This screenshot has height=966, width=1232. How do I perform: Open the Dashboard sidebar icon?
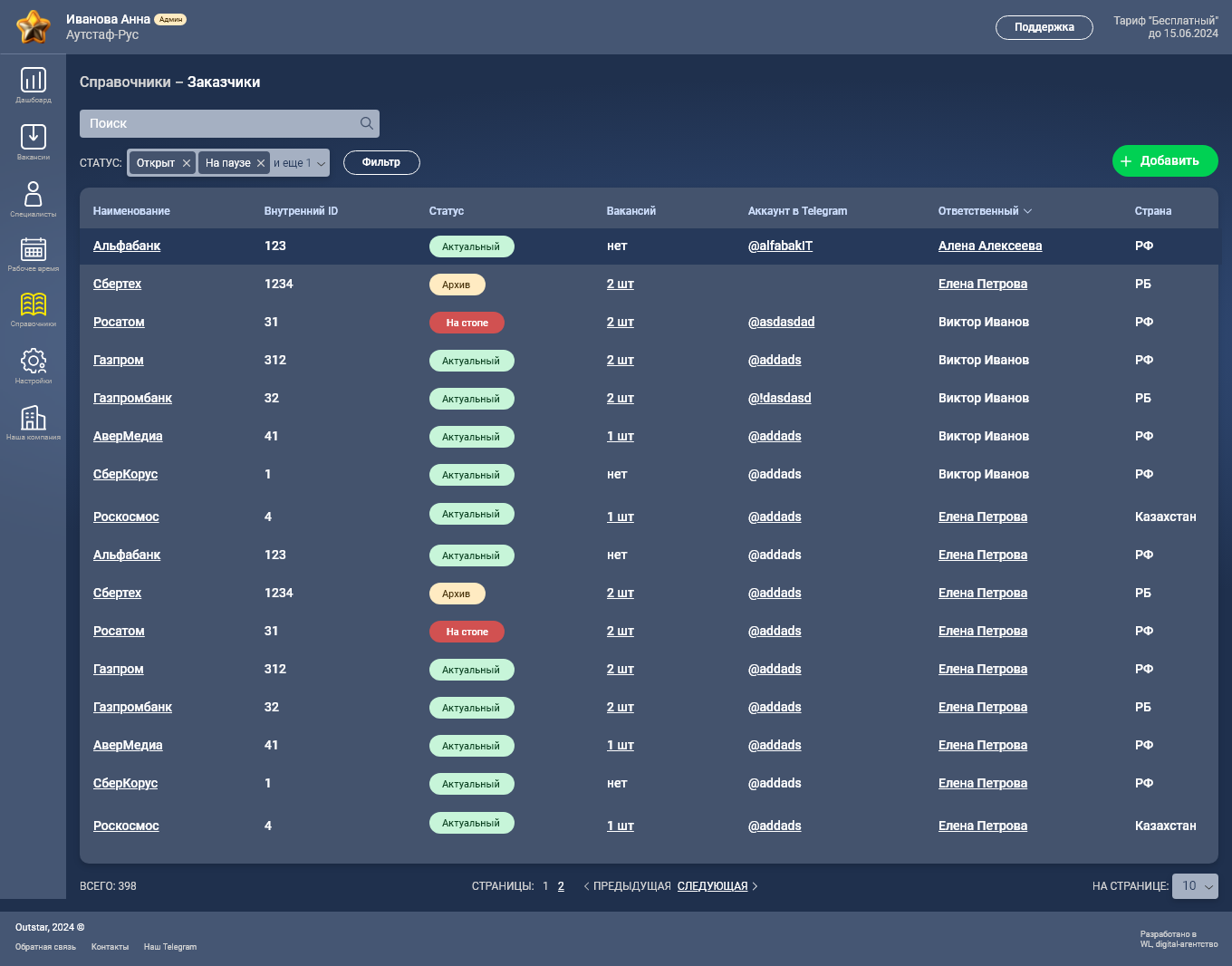point(34,81)
